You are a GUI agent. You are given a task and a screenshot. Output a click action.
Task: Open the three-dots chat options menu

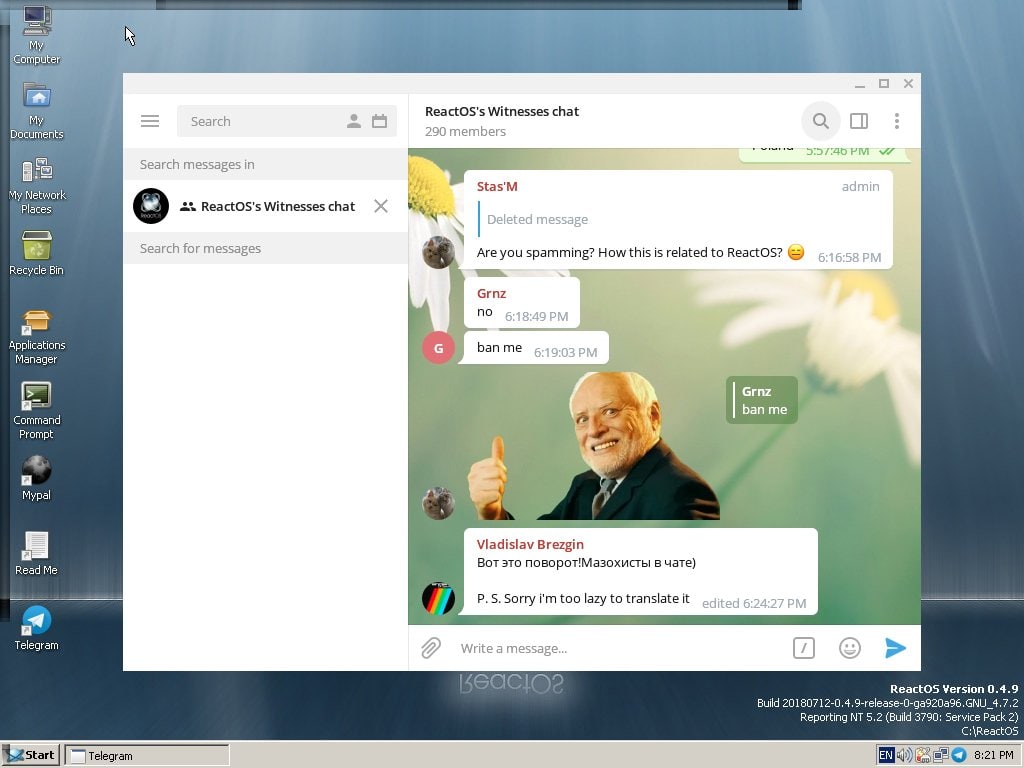pyautogui.click(x=897, y=121)
